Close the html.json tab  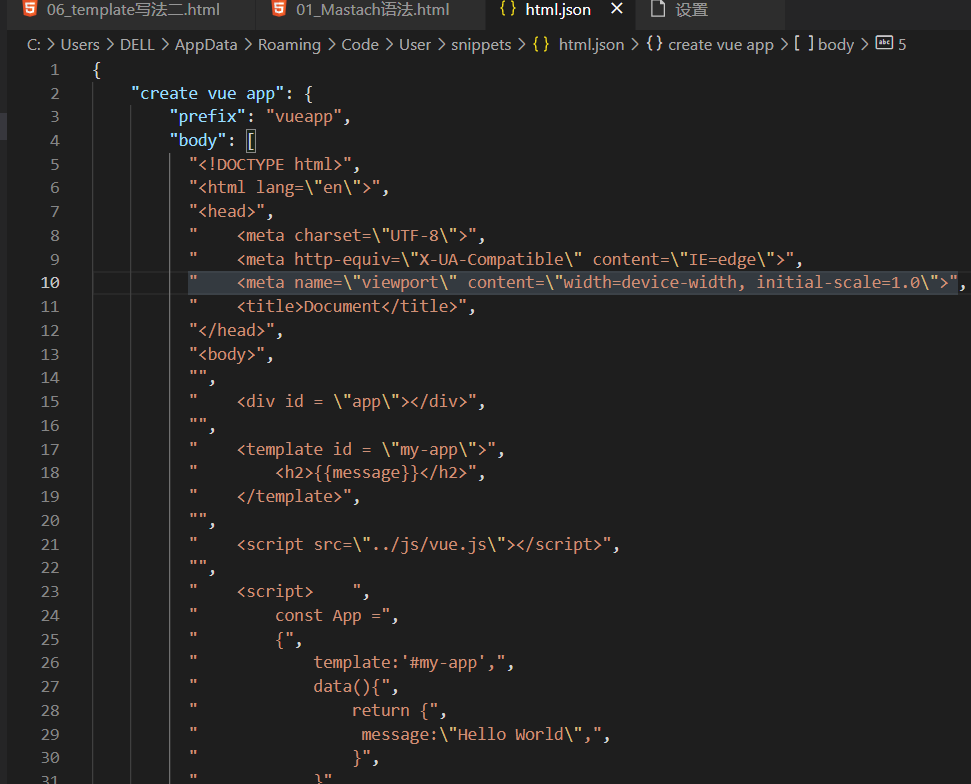617,9
